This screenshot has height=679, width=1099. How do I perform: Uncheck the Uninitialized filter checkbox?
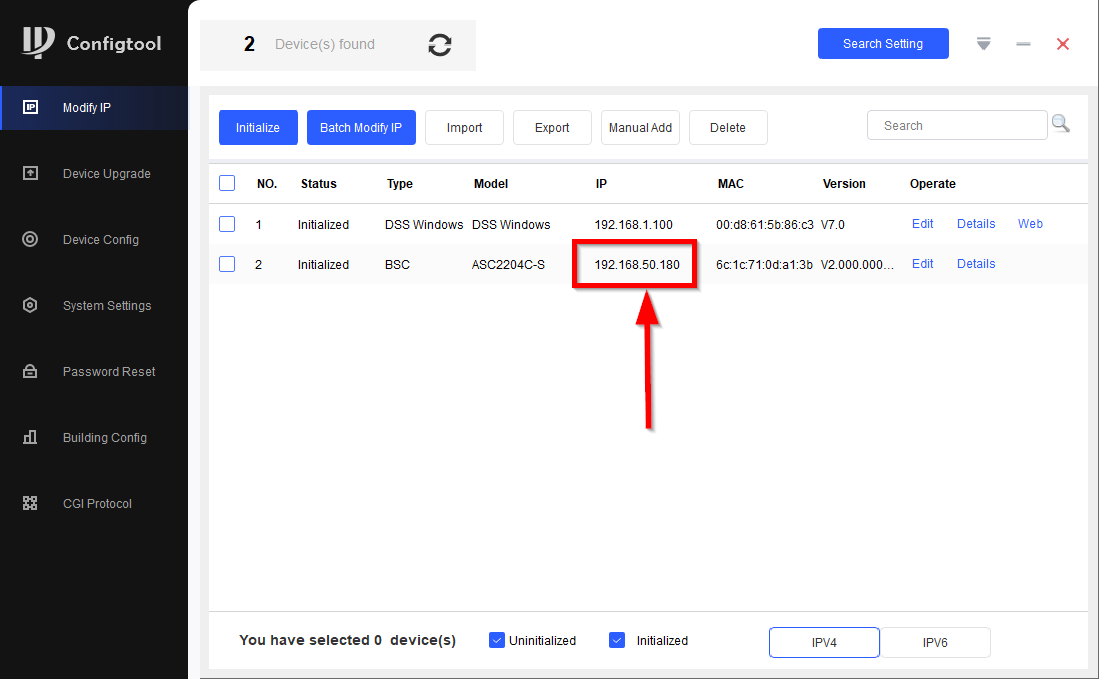point(497,640)
